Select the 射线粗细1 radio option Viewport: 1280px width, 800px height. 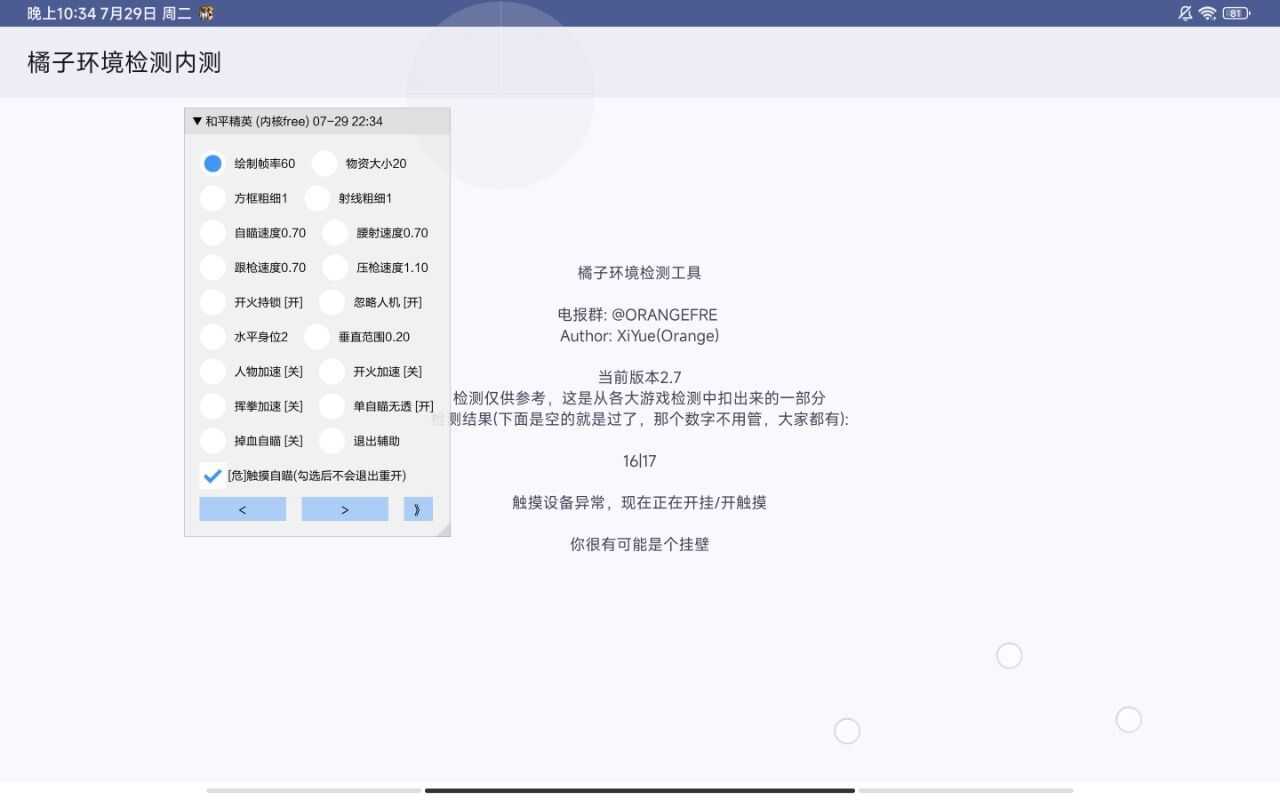tap(317, 198)
